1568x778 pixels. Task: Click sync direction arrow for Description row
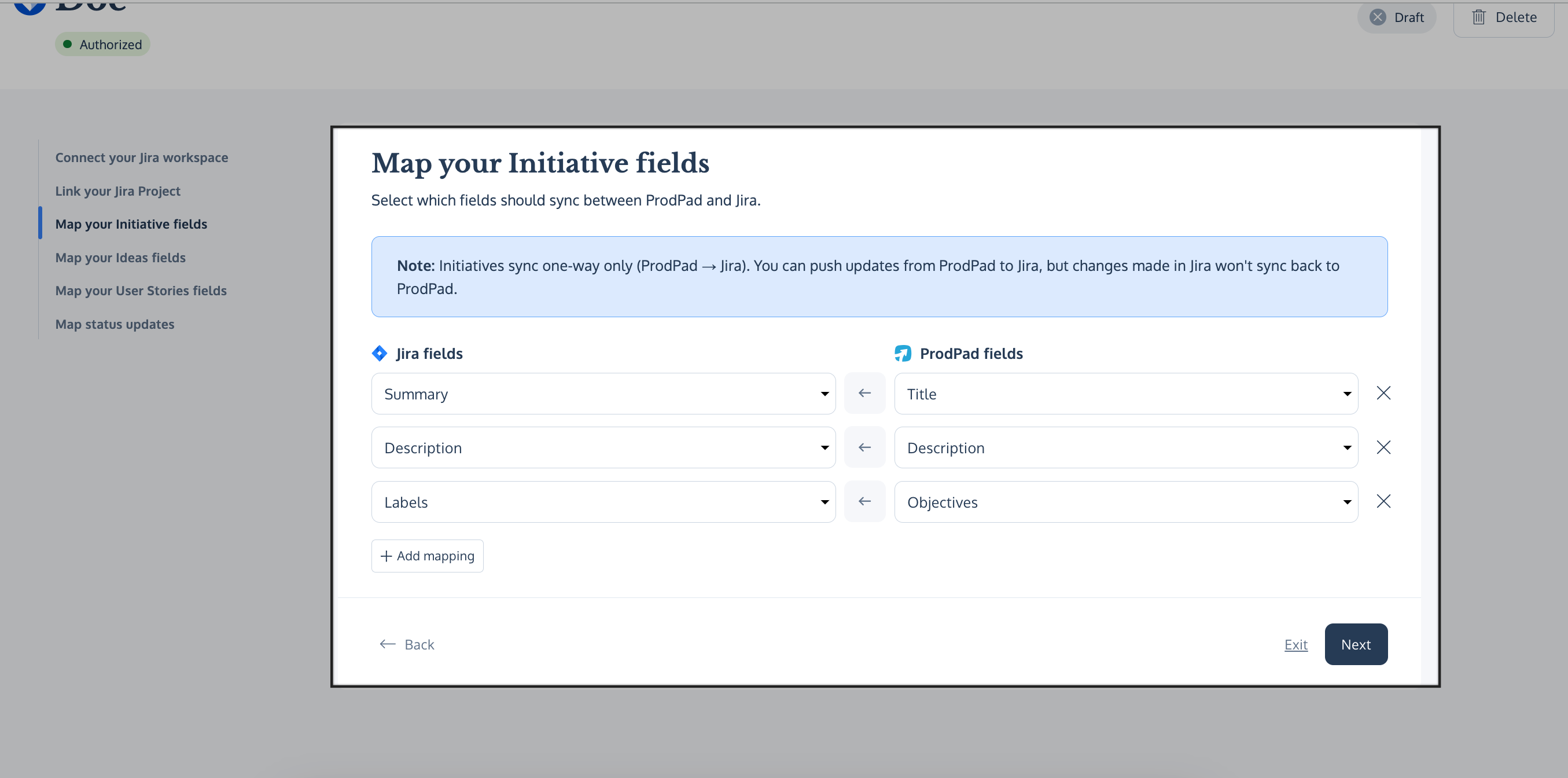point(864,447)
